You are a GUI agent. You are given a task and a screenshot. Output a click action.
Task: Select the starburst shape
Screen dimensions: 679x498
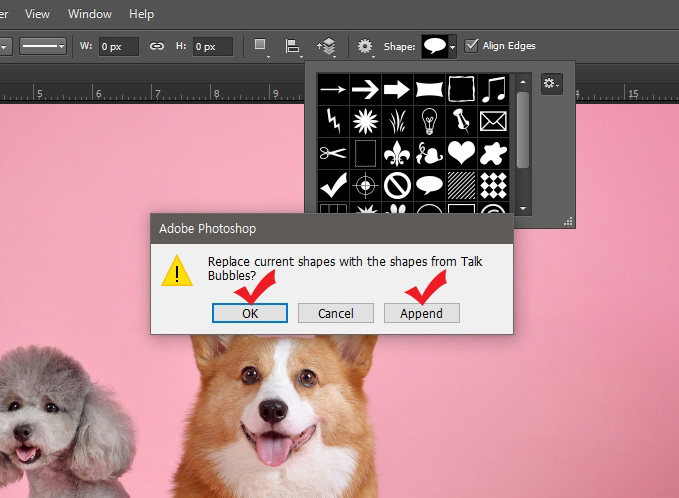tap(365, 121)
